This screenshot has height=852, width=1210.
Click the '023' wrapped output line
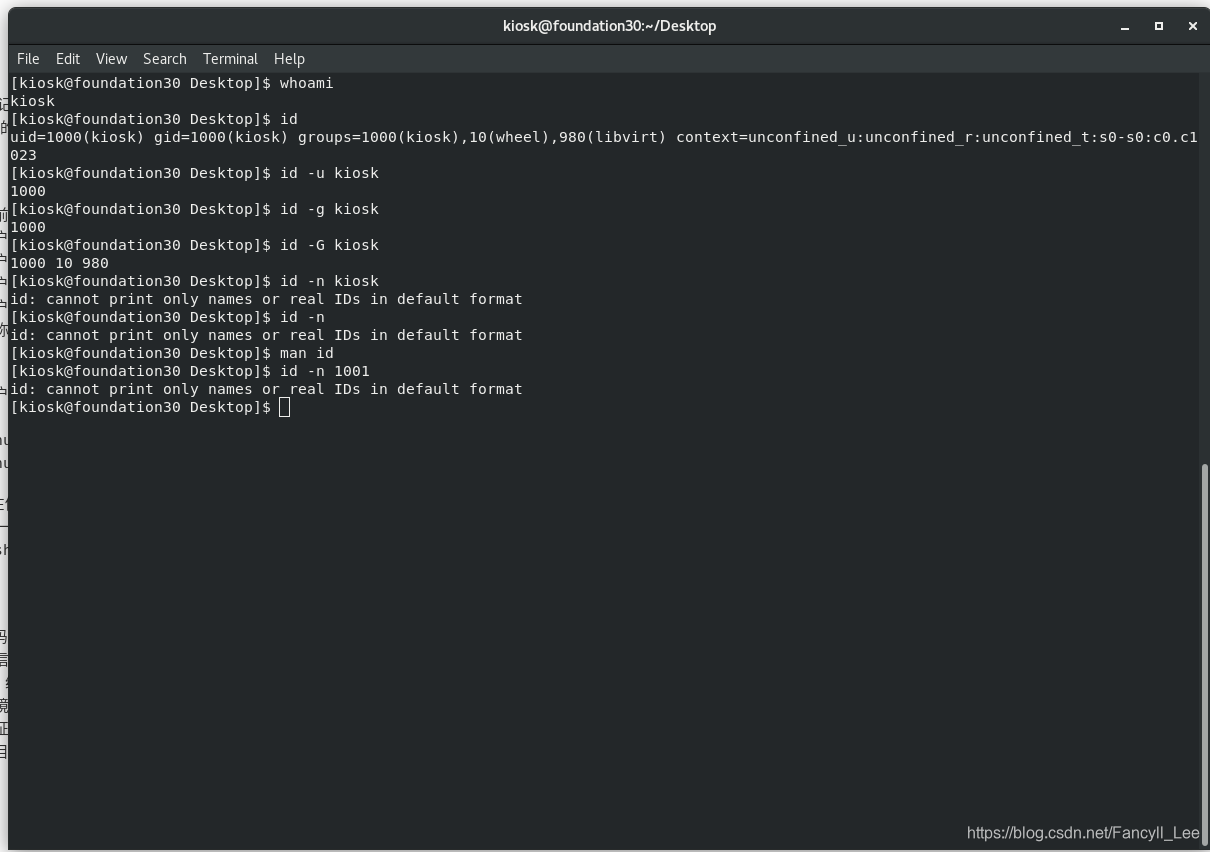point(24,155)
